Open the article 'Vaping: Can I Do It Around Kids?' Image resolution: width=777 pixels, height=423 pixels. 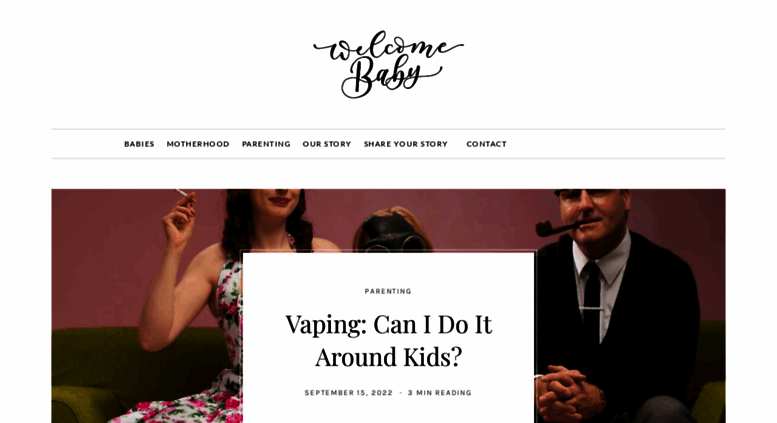point(388,341)
